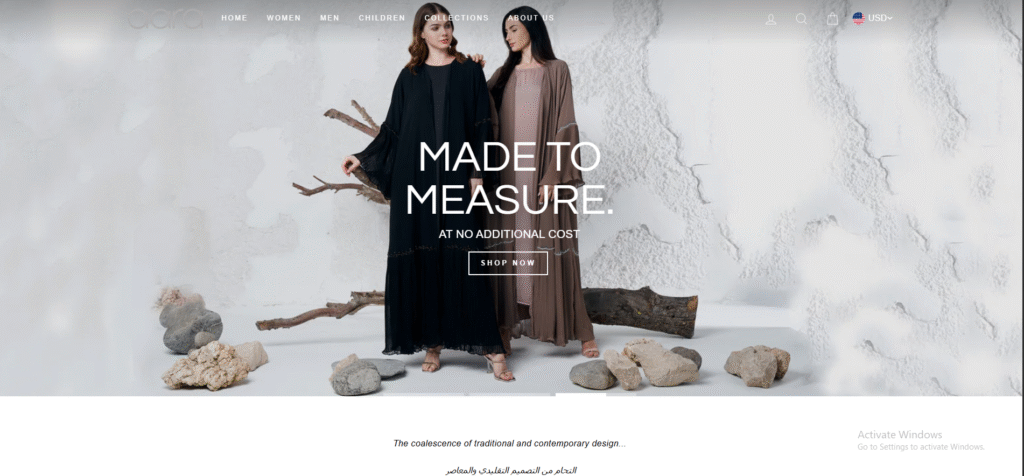Click the US flag currency icon
The width and height of the screenshot is (1024, 476).
pos(858,18)
